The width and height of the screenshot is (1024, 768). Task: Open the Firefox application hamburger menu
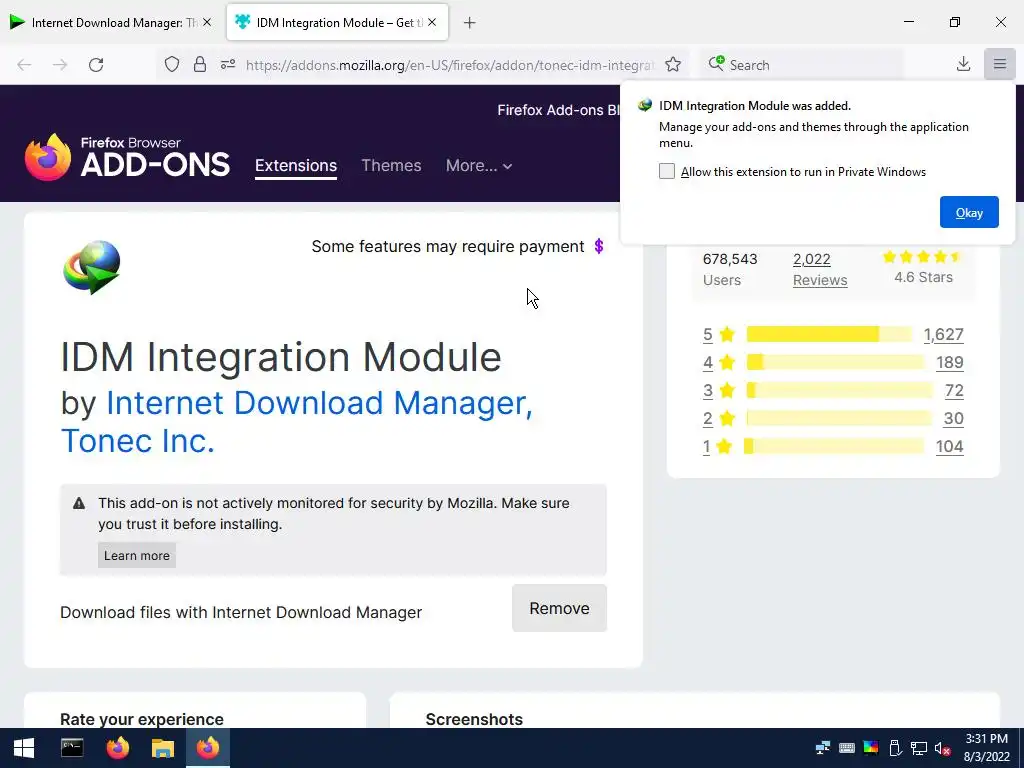[x=1000, y=64]
